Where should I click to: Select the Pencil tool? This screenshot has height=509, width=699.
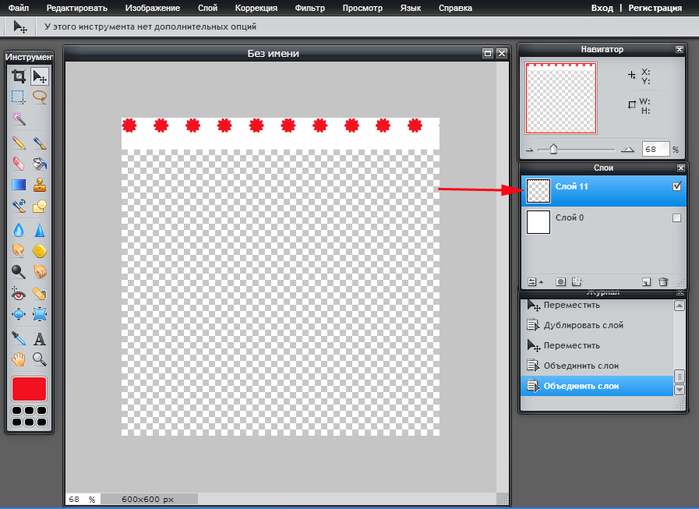(18, 143)
